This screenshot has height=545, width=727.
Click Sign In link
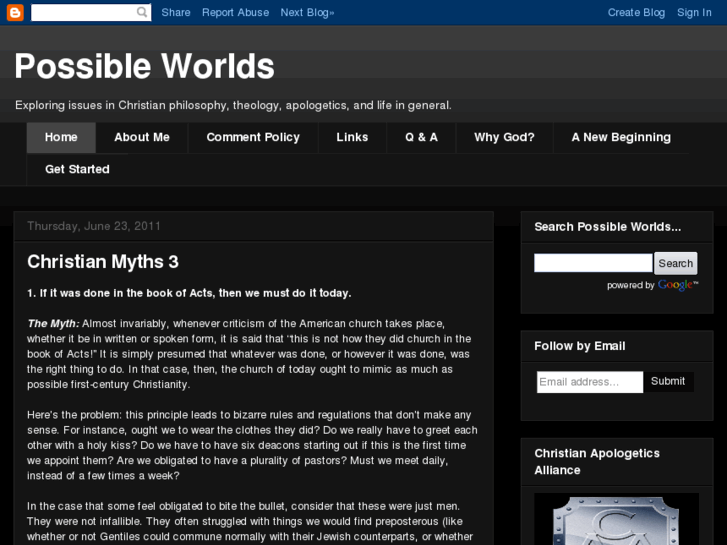[694, 13]
